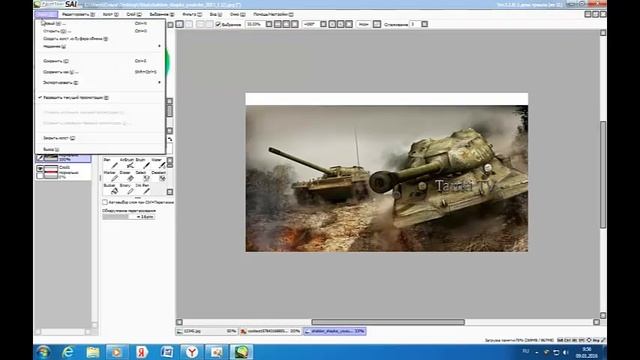Click the volume icon in system tray
640x360 pixels.
click(x=565, y=352)
